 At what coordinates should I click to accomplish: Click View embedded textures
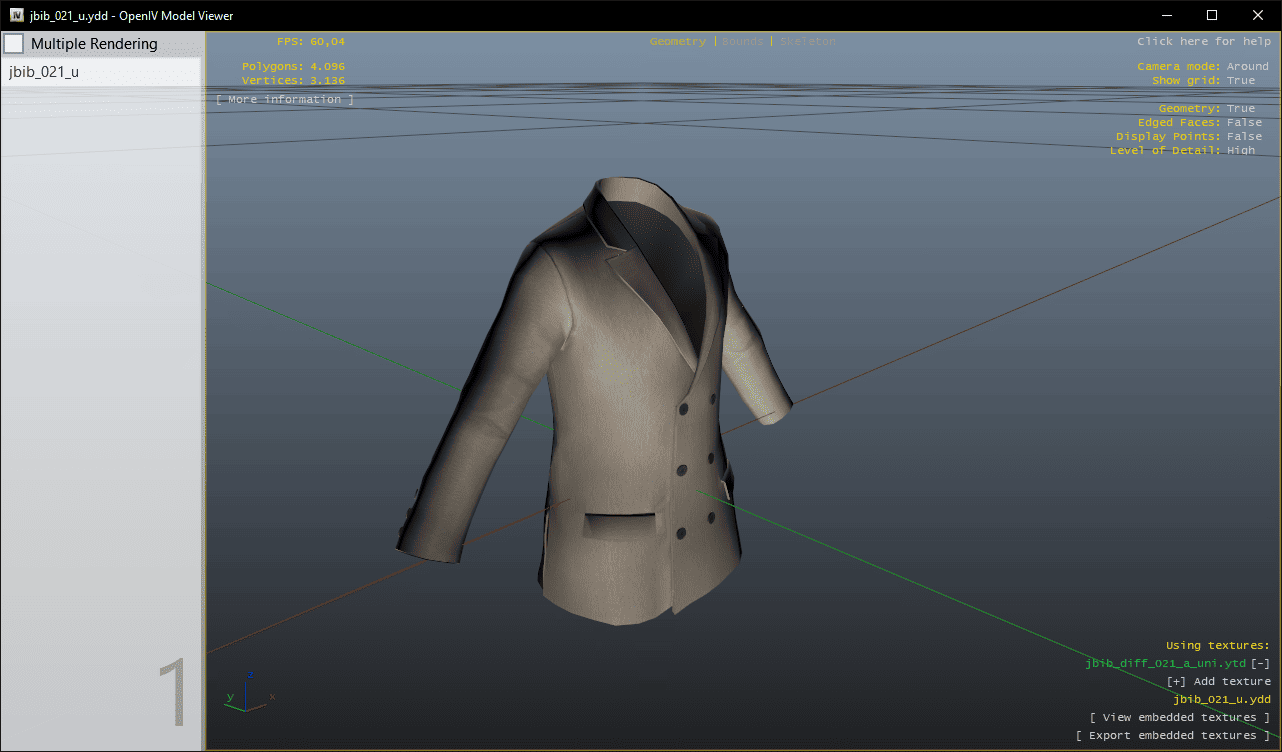[x=1179, y=718]
